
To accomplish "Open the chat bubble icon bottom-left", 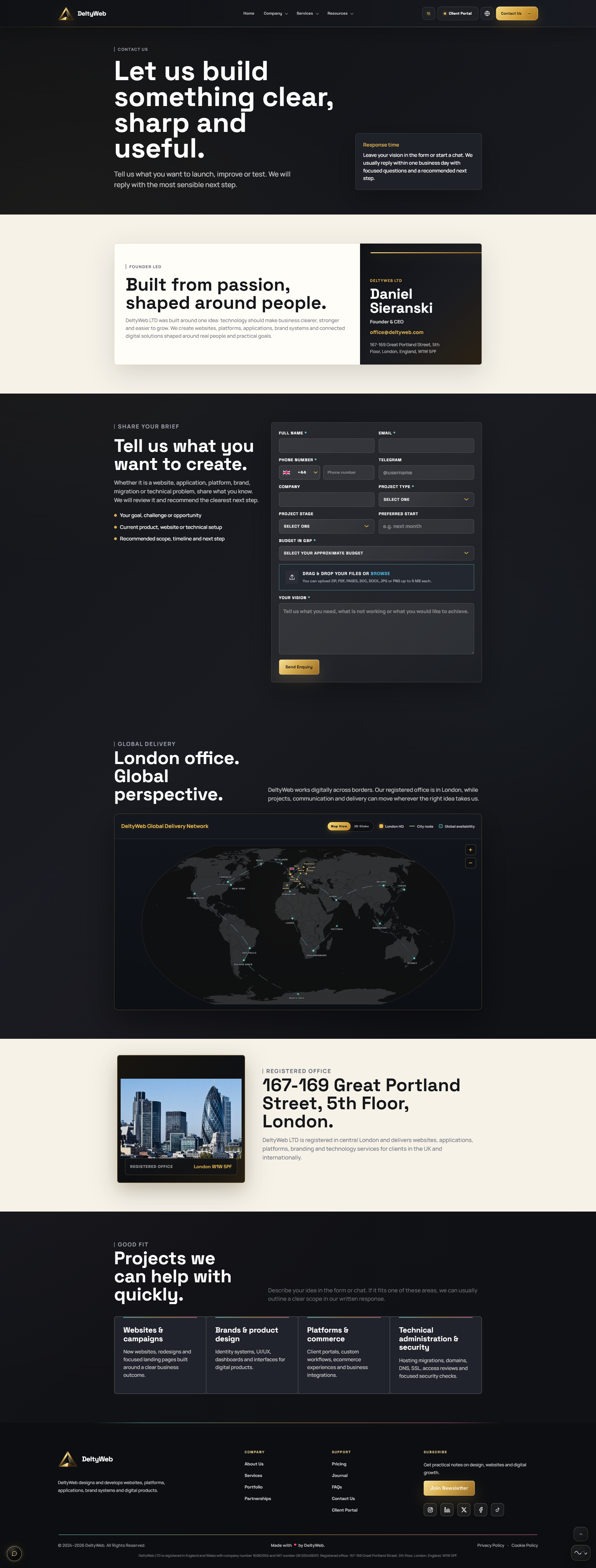I will point(15,1553).
